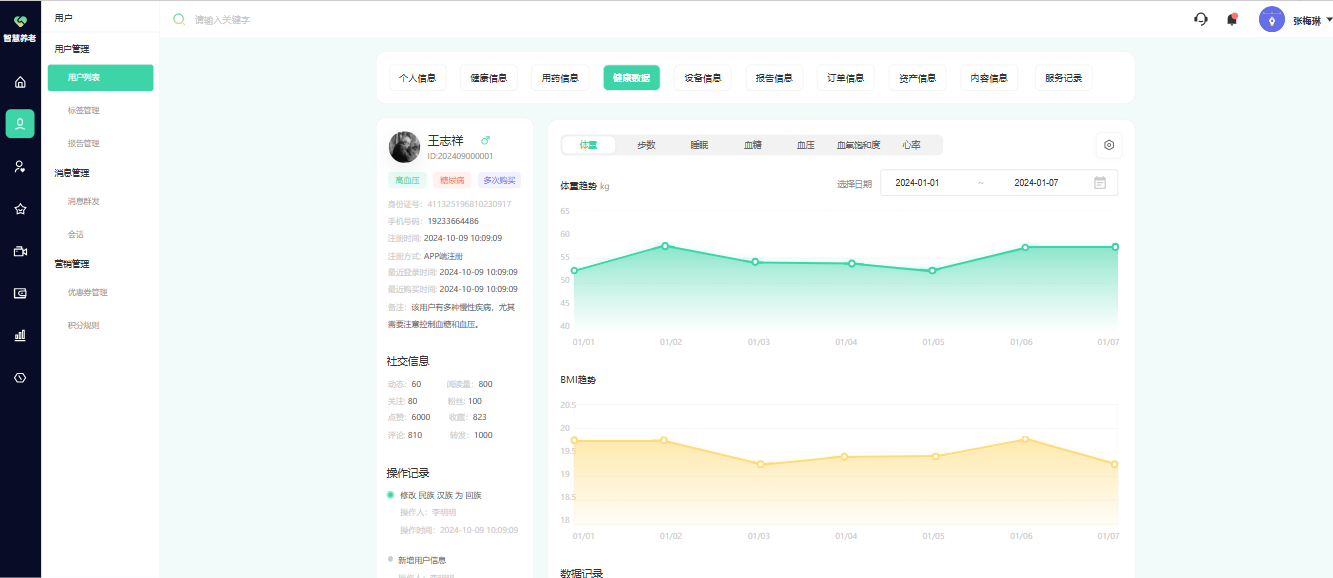Open the 健康信息 tab
The height and width of the screenshot is (578, 1333).
point(489,78)
